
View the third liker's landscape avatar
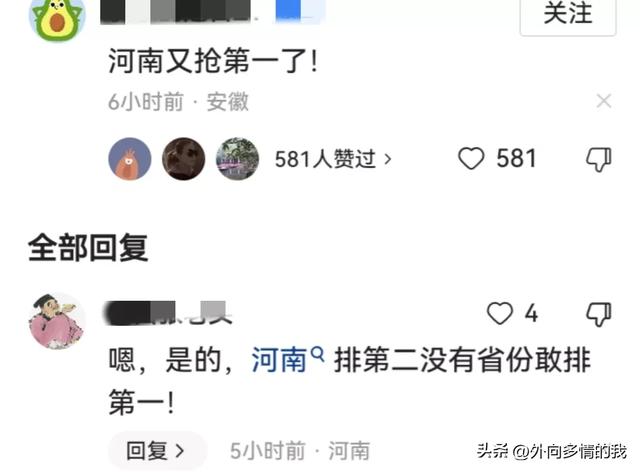(238, 159)
